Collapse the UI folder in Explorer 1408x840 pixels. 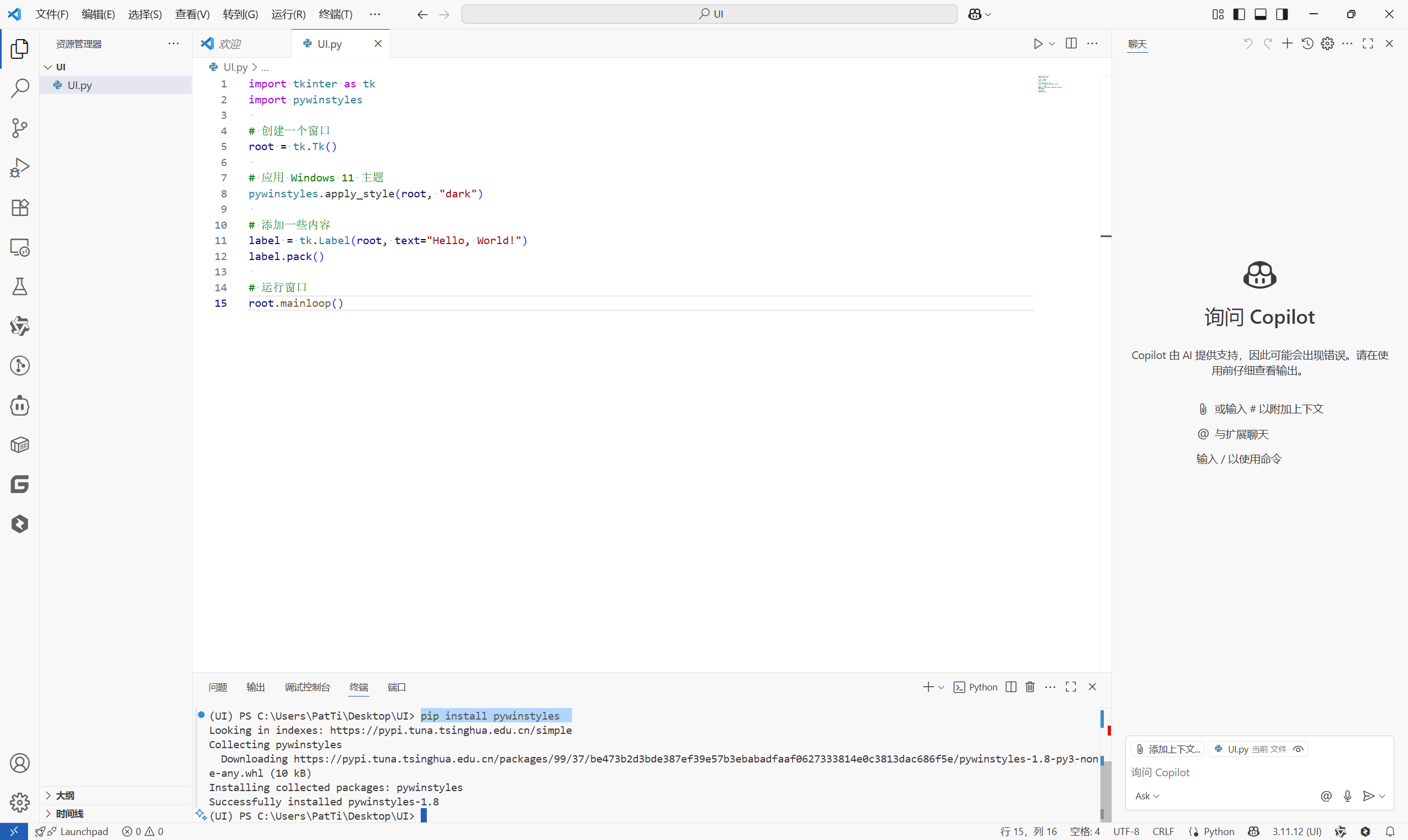point(48,67)
